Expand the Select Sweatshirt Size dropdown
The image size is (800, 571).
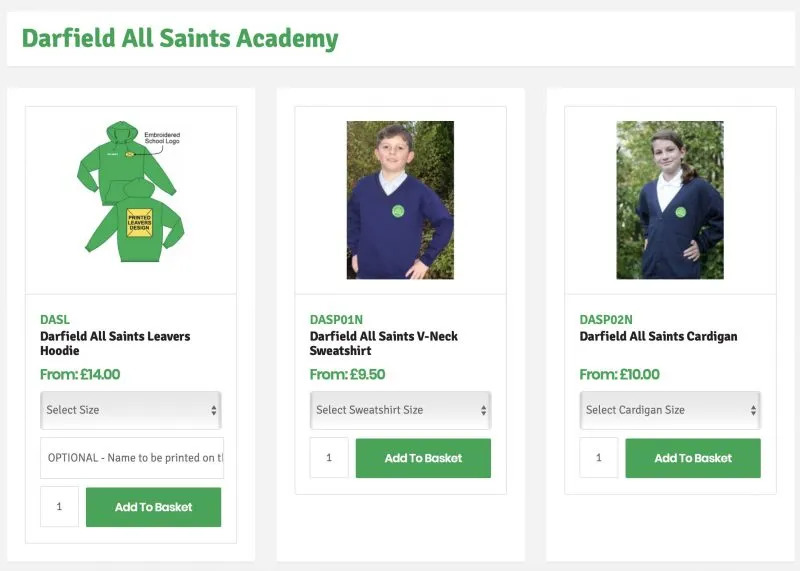tap(400, 410)
